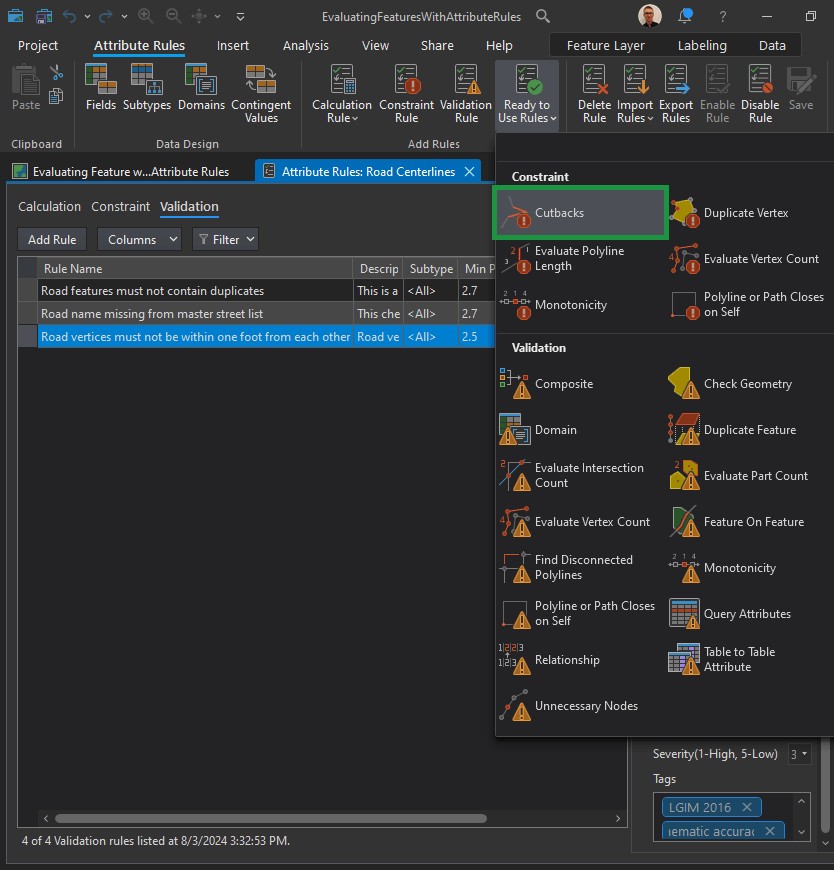
Task: Select the road name missing rule row
Action: [152, 314]
